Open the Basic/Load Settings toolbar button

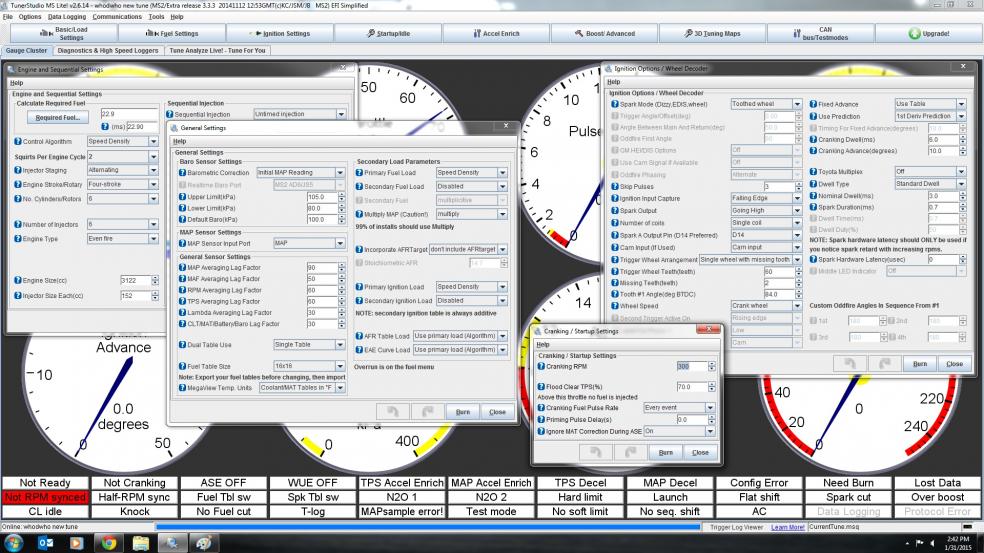point(64,34)
